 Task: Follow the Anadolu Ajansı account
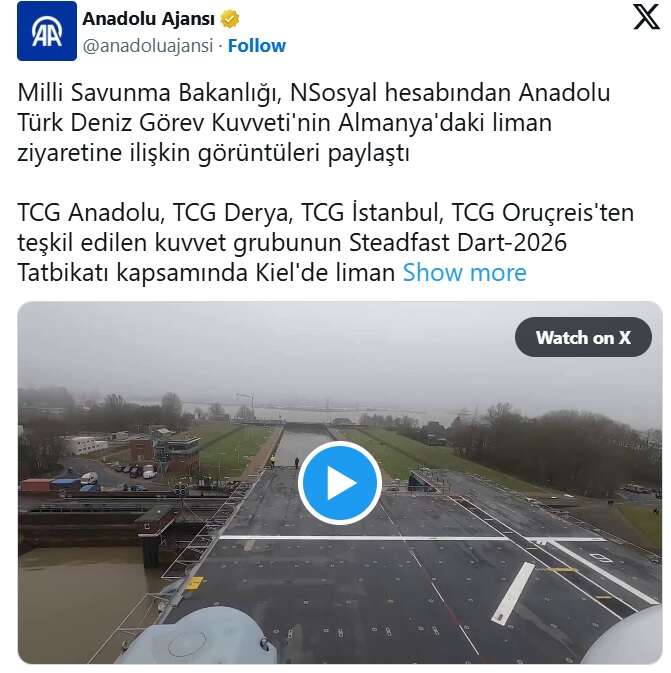click(257, 45)
